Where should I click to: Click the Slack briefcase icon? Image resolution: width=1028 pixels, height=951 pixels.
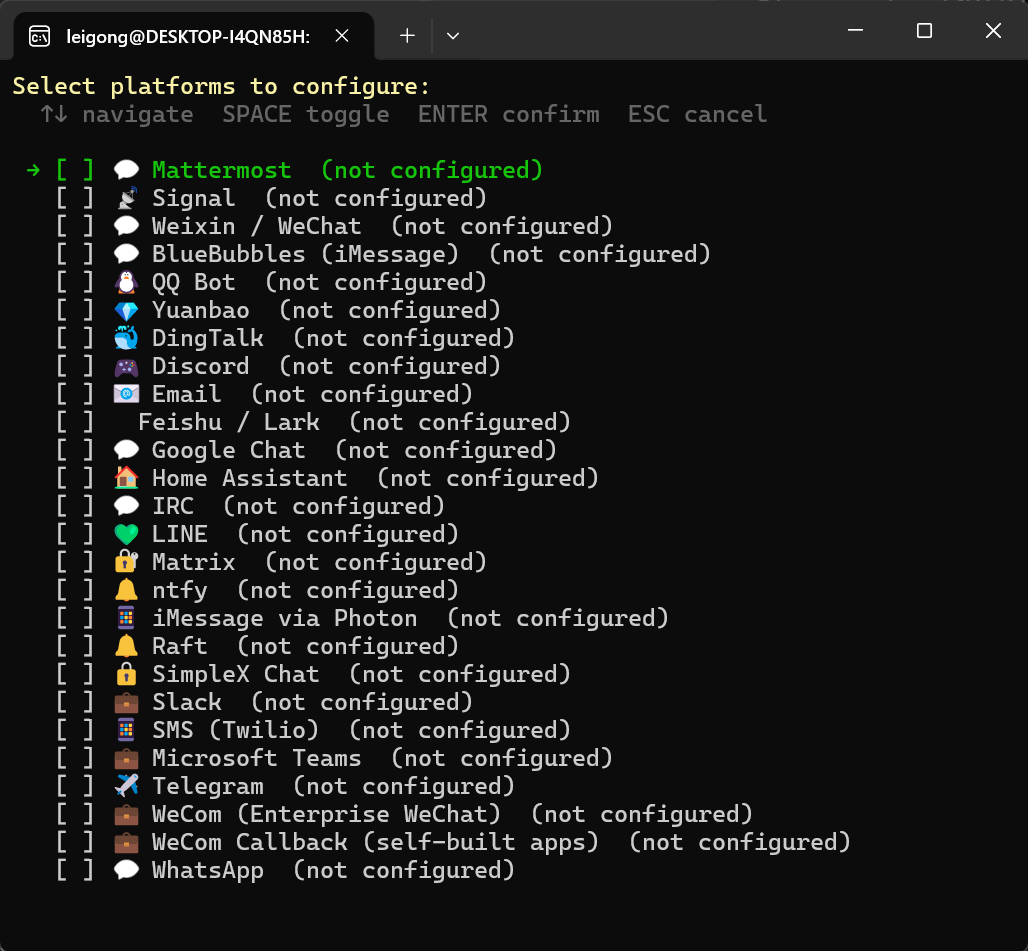(127, 703)
